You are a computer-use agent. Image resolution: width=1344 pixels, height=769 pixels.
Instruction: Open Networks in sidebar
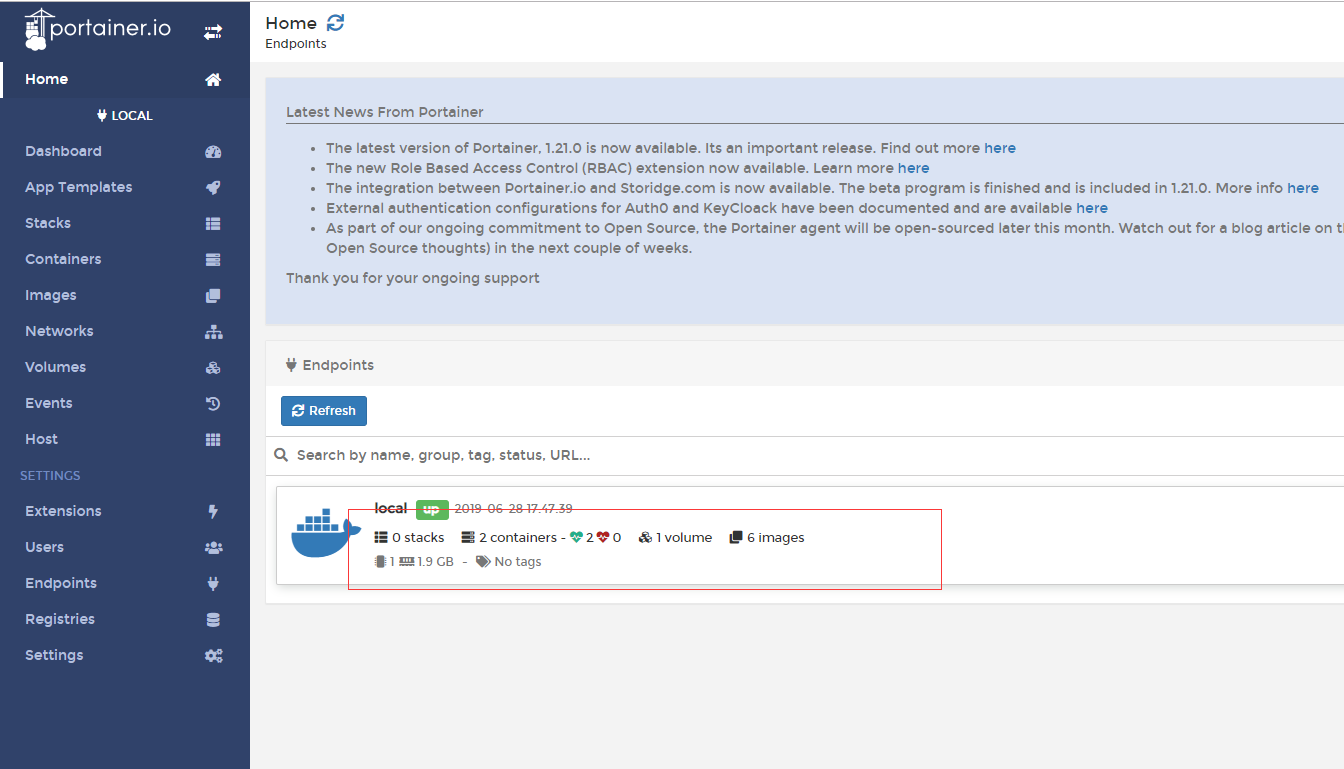click(x=125, y=332)
